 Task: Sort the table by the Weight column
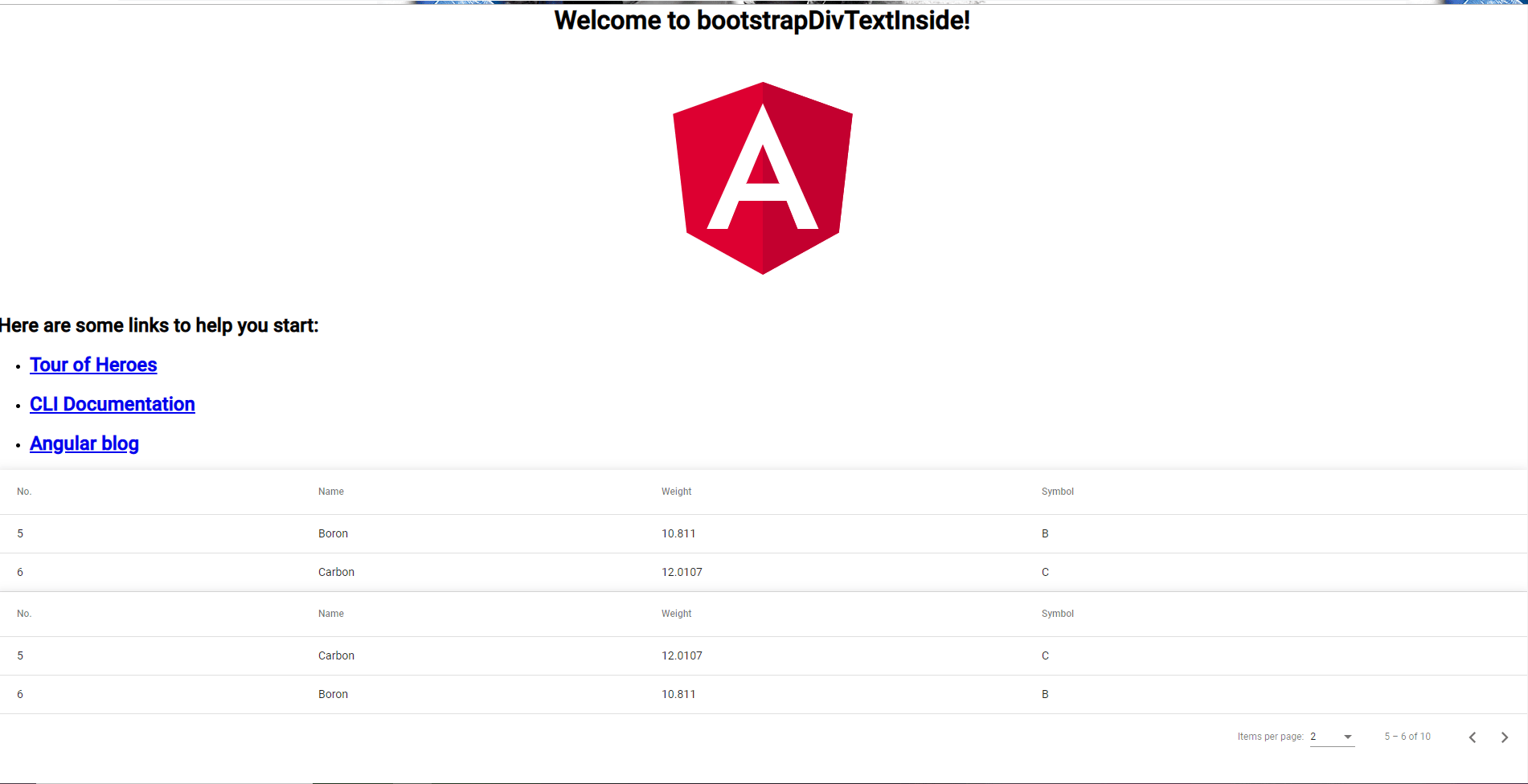[x=675, y=491]
